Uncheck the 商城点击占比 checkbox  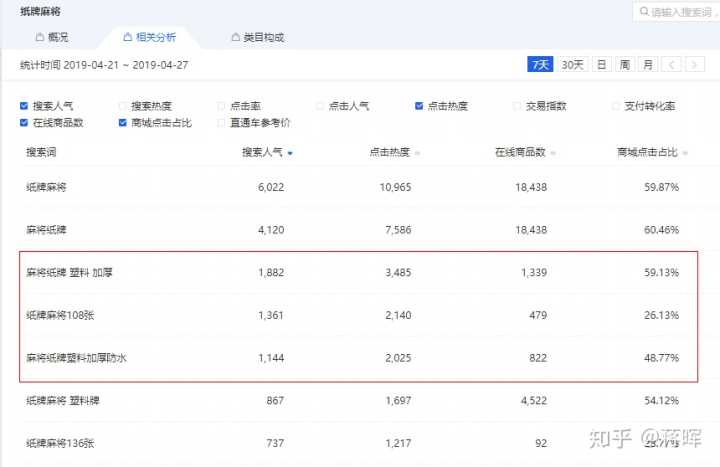click(123, 123)
